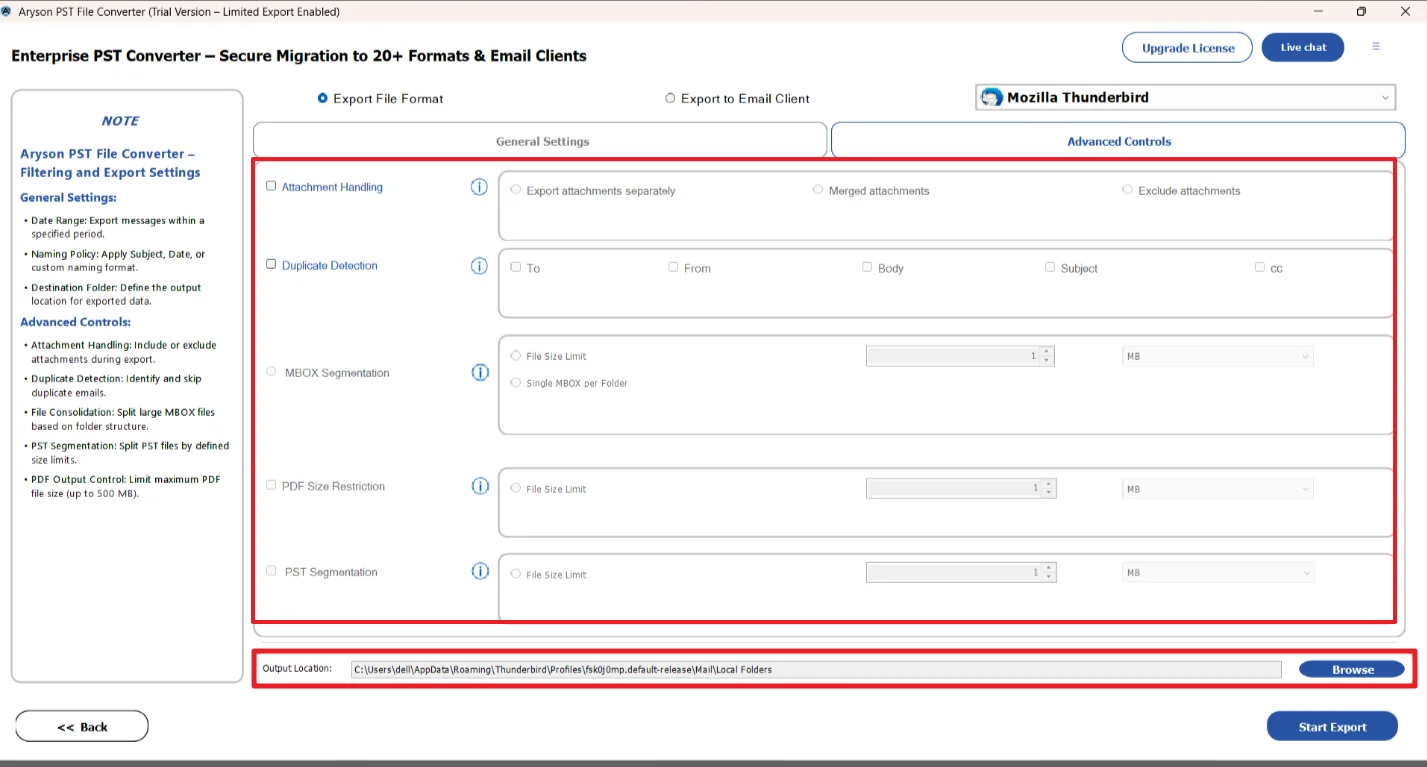Select File Size Limit under PDF Size Restriction
The width and height of the screenshot is (1427, 767).
tap(516, 488)
